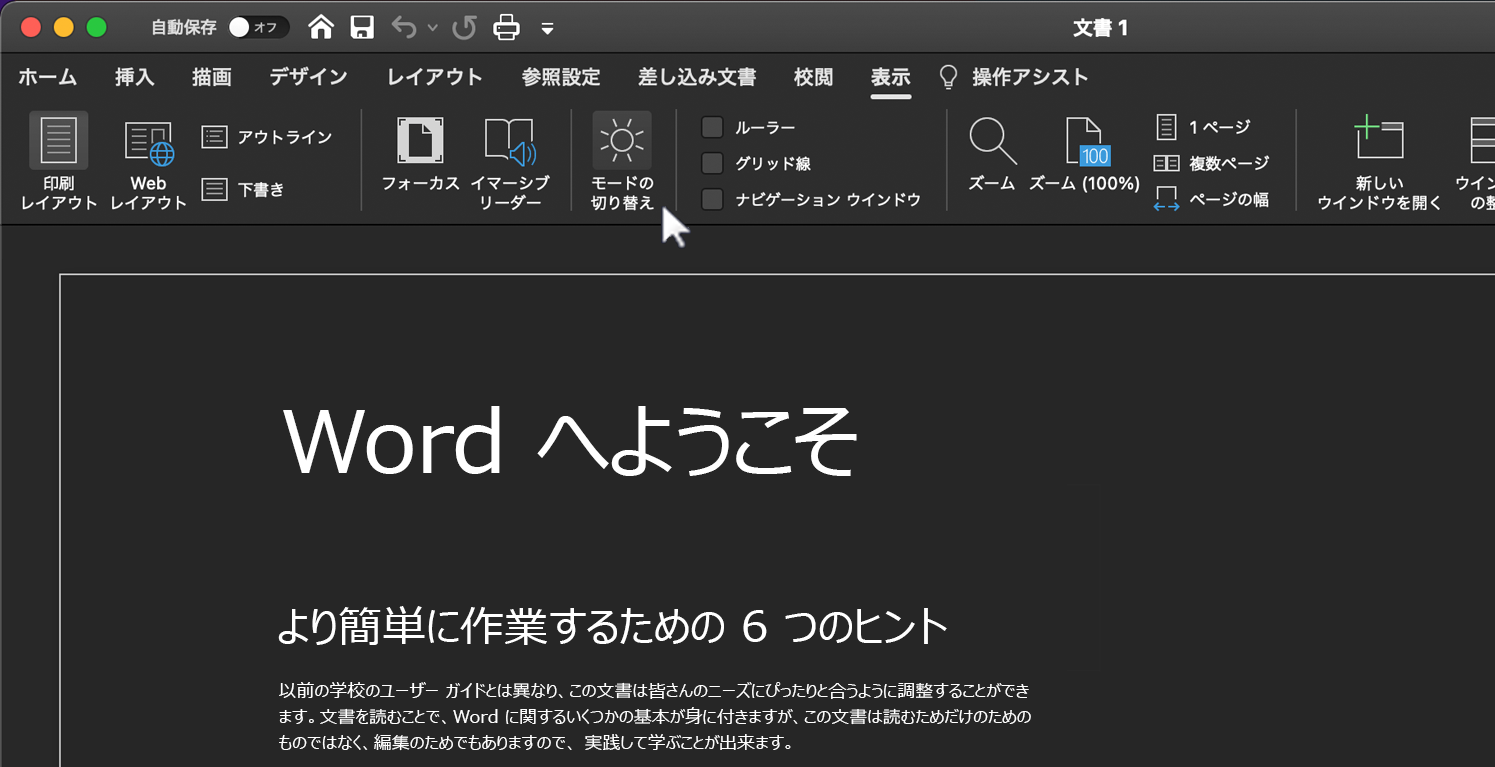
Task: Enable ナビゲーション ウインドウ checkbox
Action: point(712,199)
